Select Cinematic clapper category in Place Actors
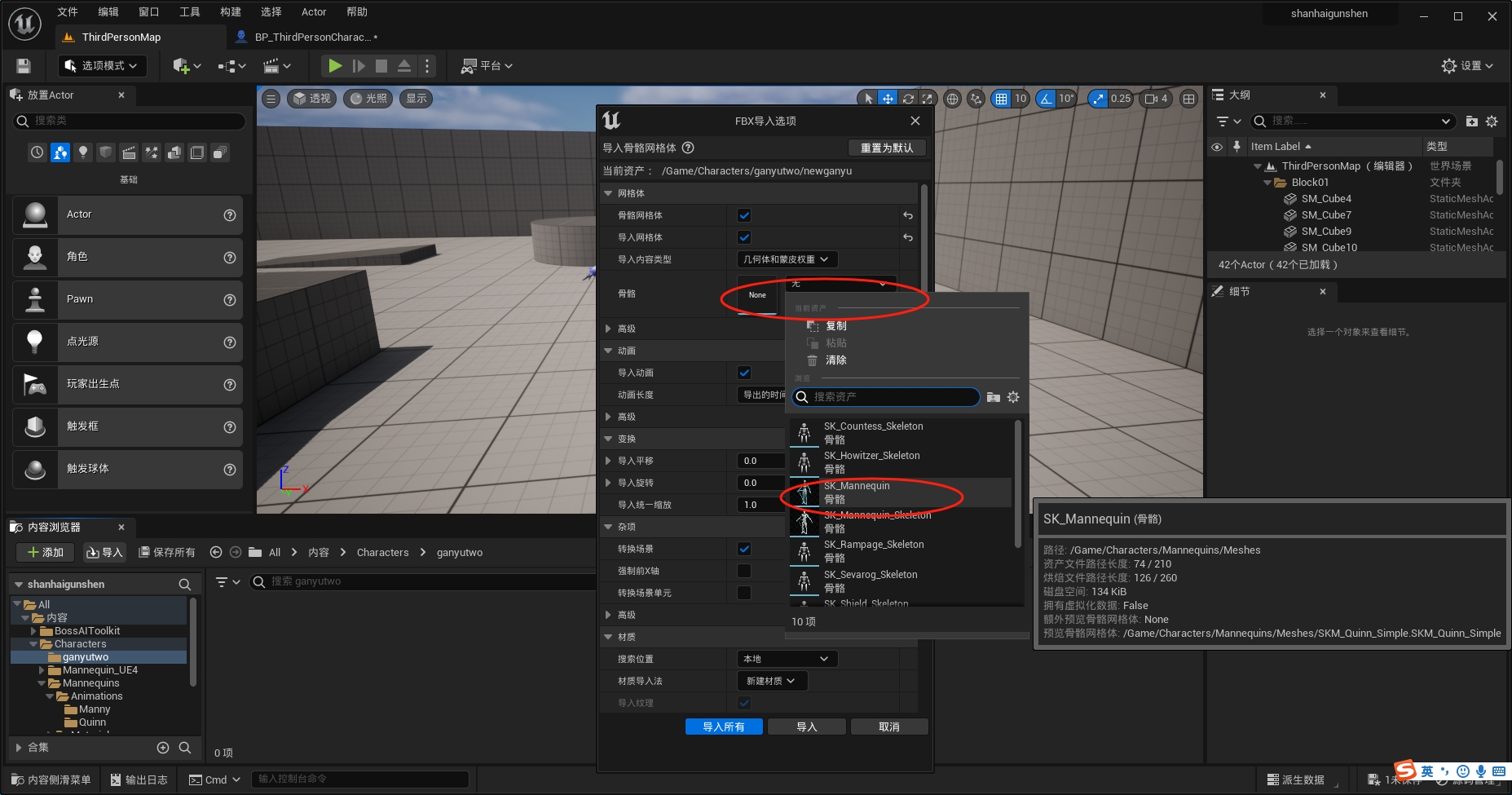Screen dimensions: 1512x795 coord(129,152)
